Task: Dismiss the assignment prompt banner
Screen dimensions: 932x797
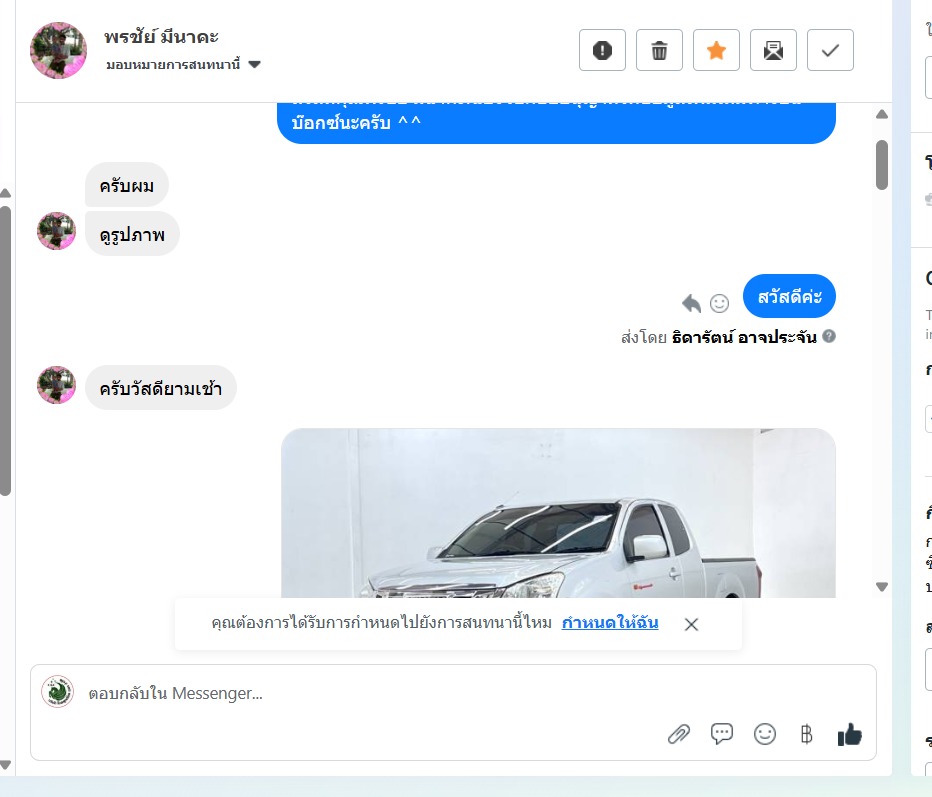Action: point(691,624)
